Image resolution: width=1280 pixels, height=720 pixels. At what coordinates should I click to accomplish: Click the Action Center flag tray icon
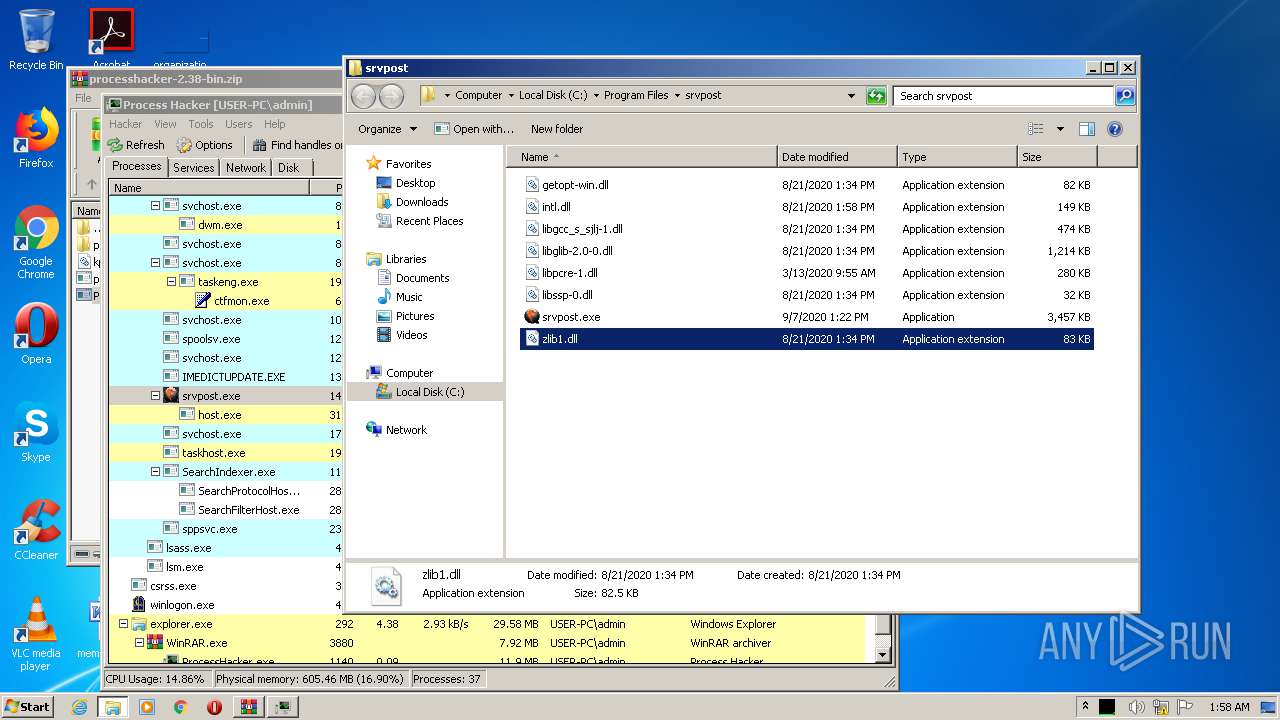[x=1187, y=707]
